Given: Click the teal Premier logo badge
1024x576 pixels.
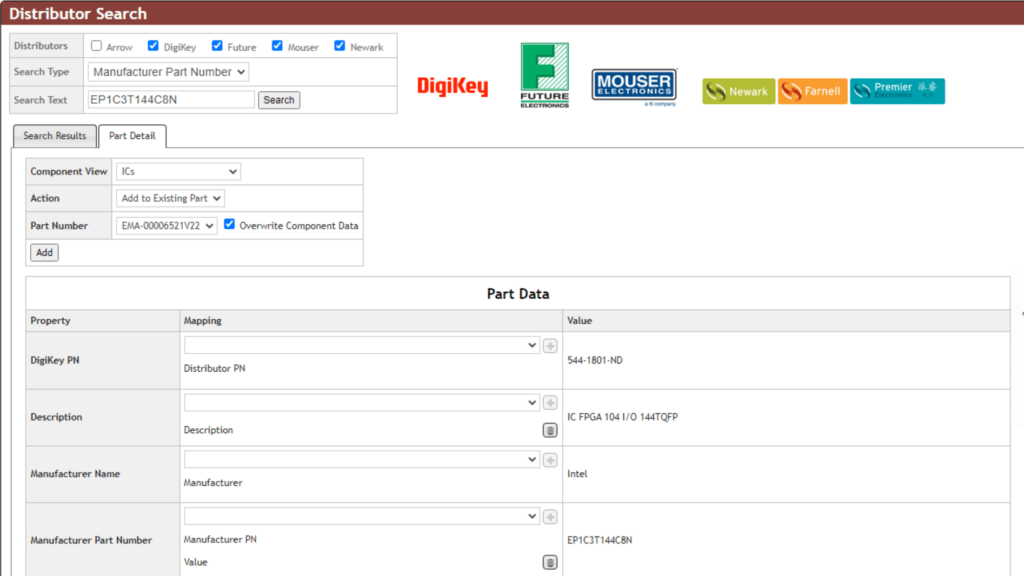Looking at the screenshot, I should 897,91.
